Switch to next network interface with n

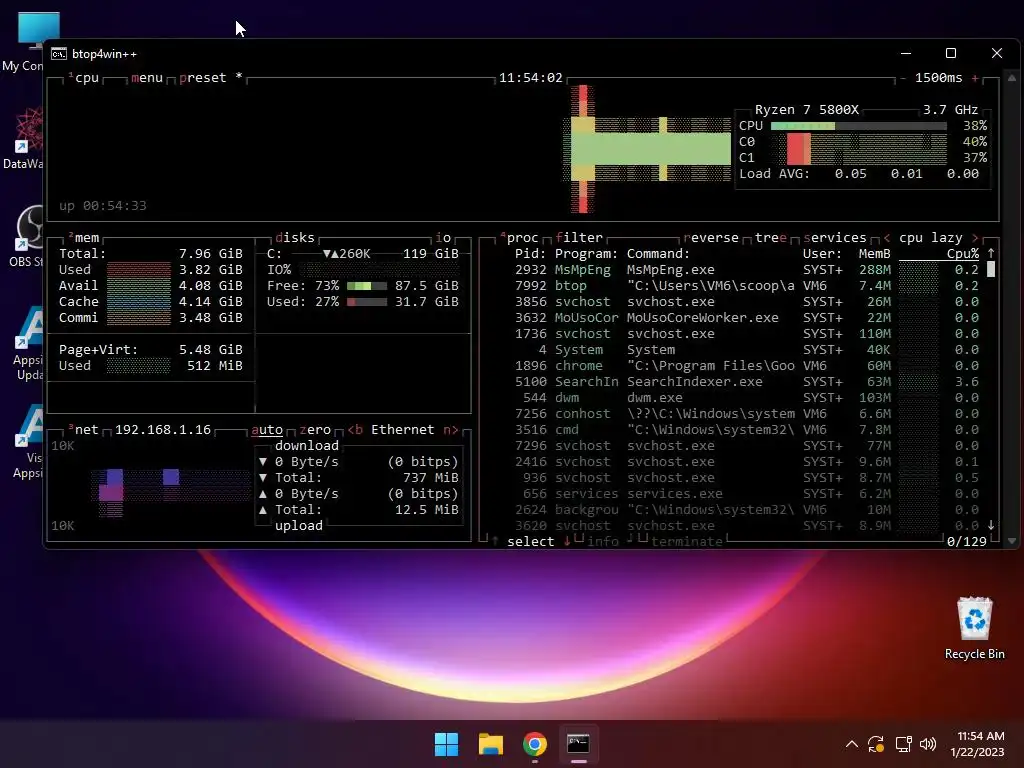click(x=451, y=430)
